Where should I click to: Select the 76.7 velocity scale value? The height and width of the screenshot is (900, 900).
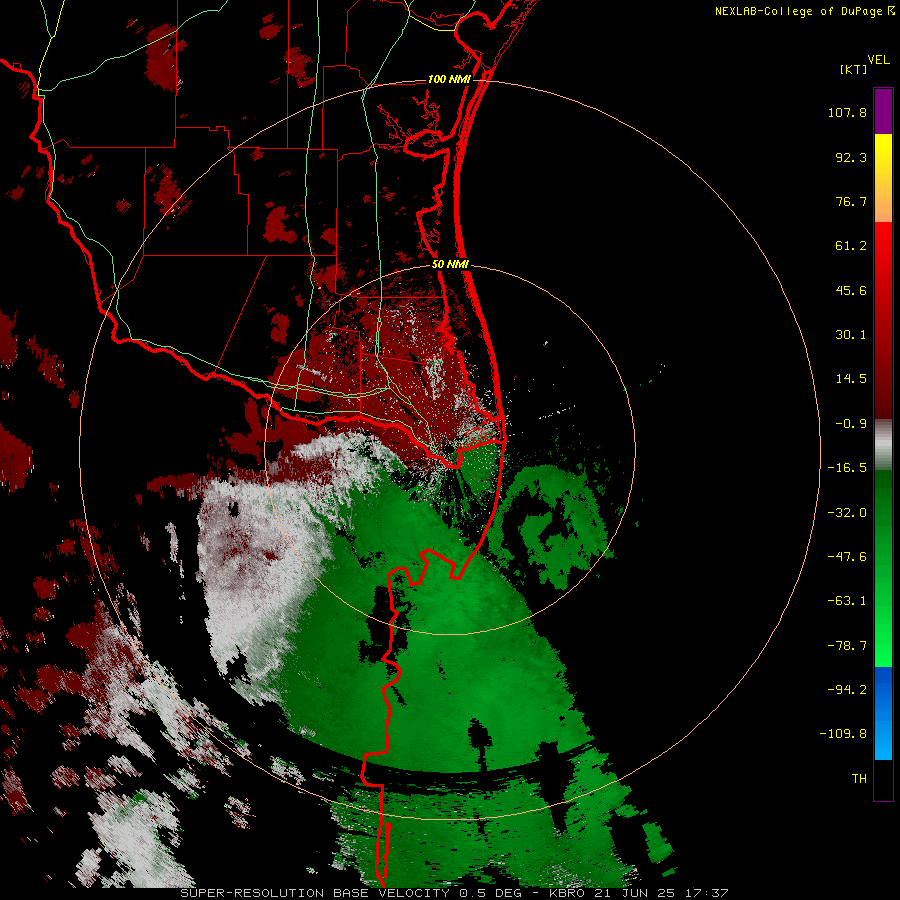tap(851, 201)
